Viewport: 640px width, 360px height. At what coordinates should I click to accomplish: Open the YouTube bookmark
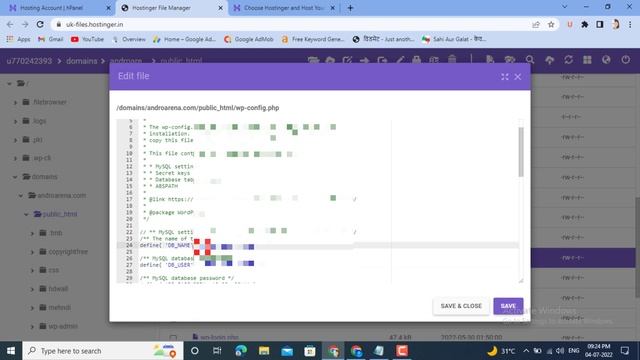pos(87,39)
